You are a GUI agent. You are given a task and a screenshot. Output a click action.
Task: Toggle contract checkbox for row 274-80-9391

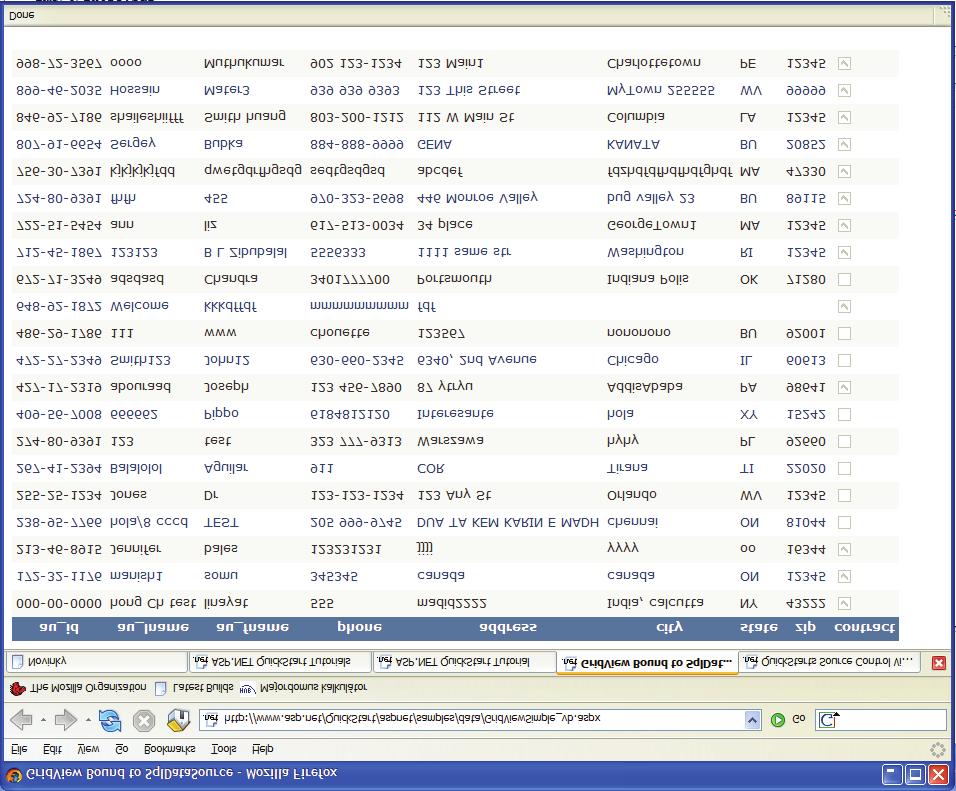[x=844, y=441]
